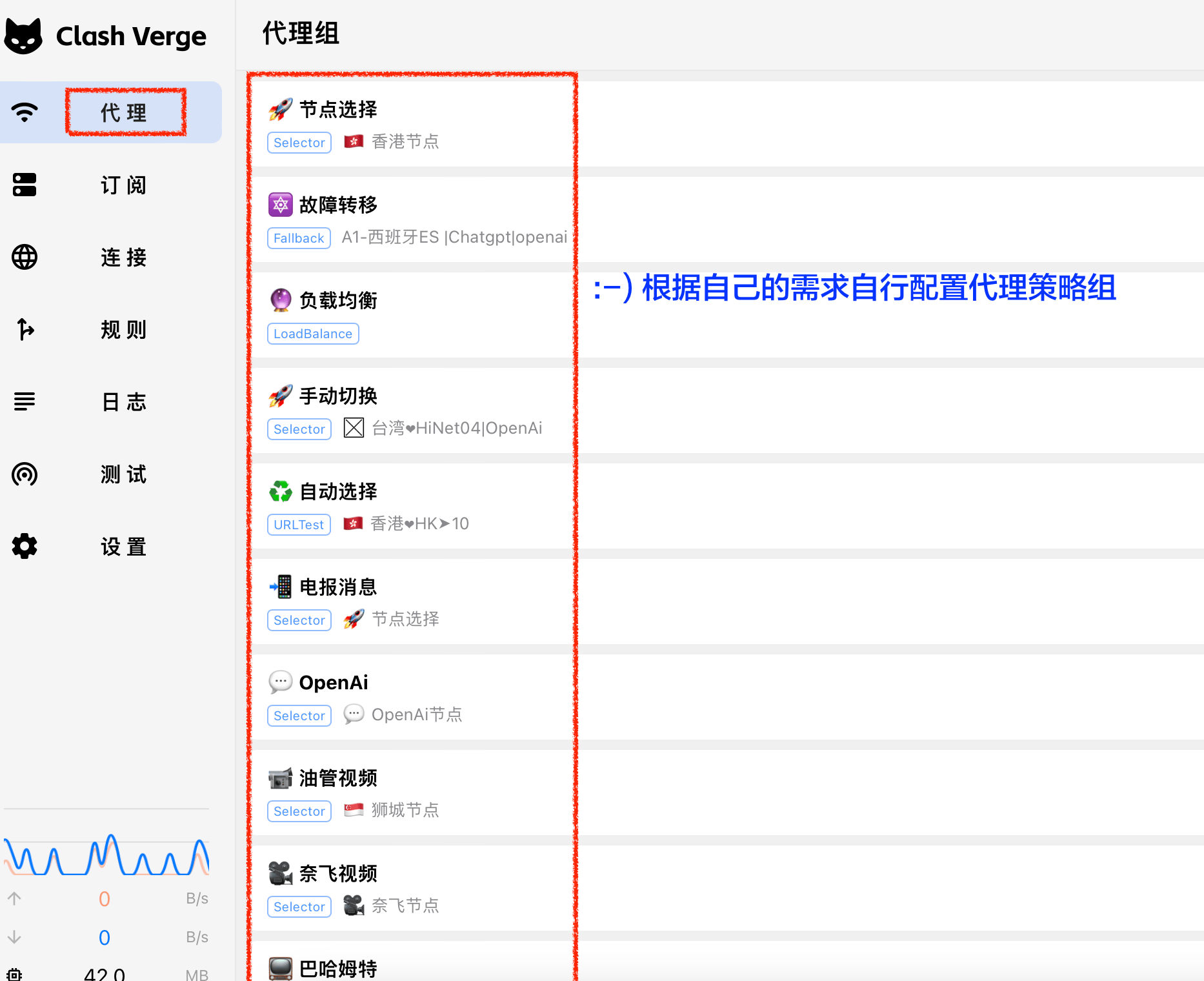Click the 狮城节点 current node text

click(405, 810)
